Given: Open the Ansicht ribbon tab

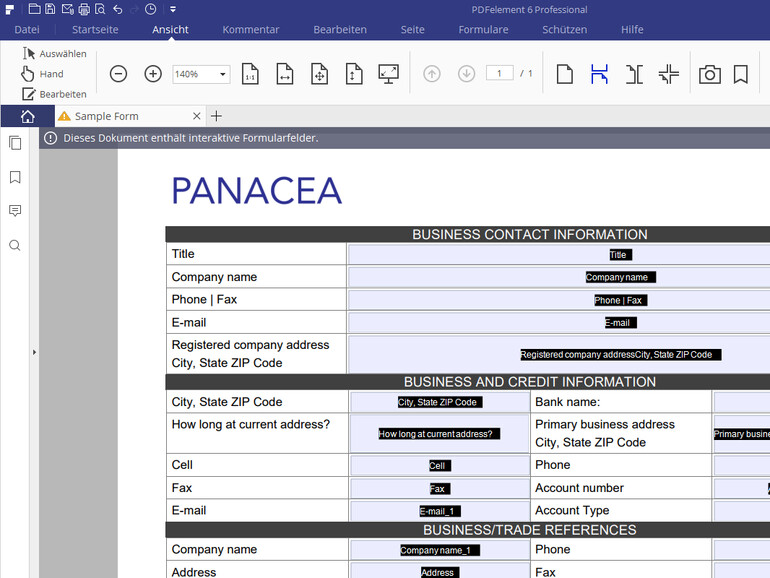Looking at the screenshot, I should 170,29.
